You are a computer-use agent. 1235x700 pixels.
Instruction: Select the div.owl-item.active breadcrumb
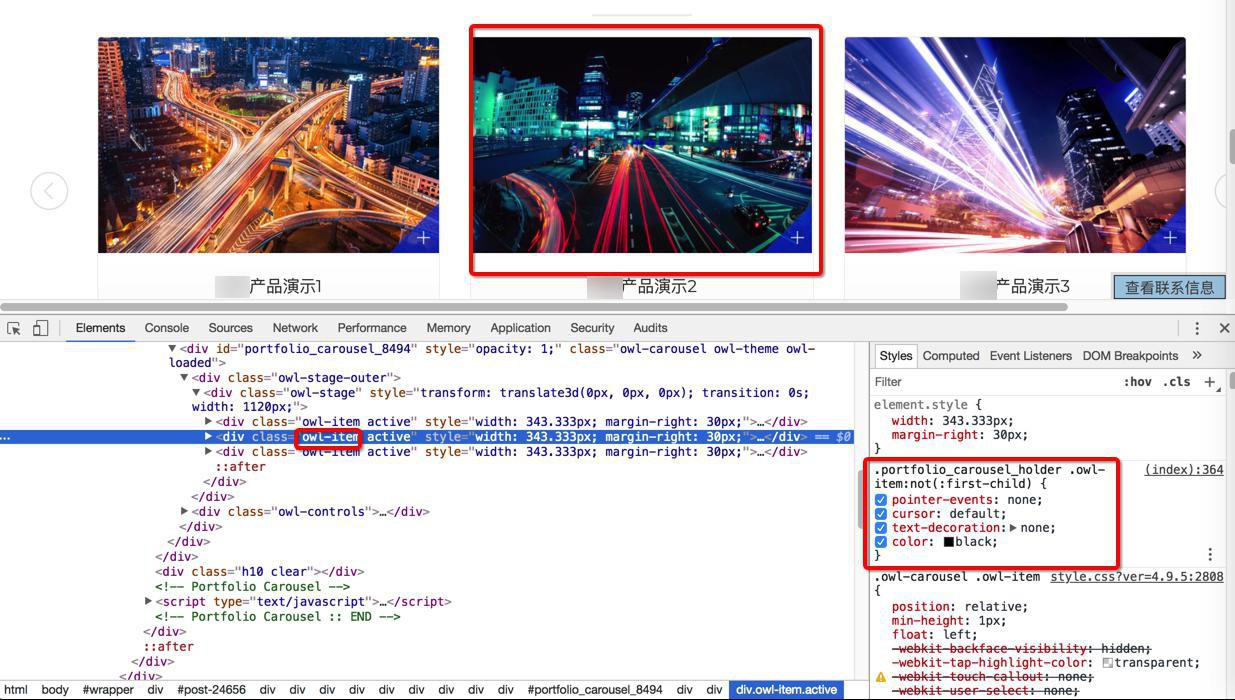787,690
